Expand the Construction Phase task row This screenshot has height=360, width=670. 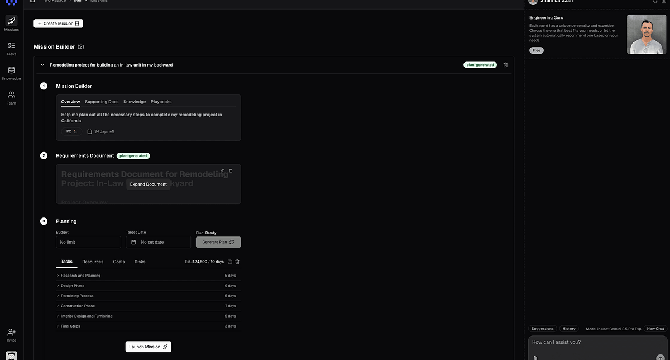point(147,306)
